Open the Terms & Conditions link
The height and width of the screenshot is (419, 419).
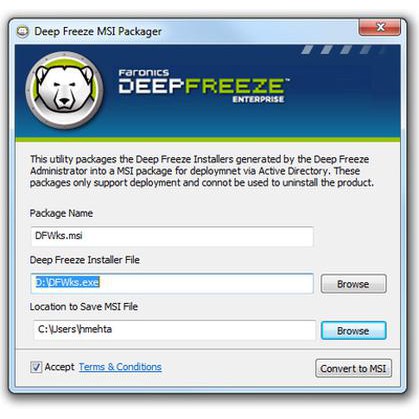tap(120, 367)
